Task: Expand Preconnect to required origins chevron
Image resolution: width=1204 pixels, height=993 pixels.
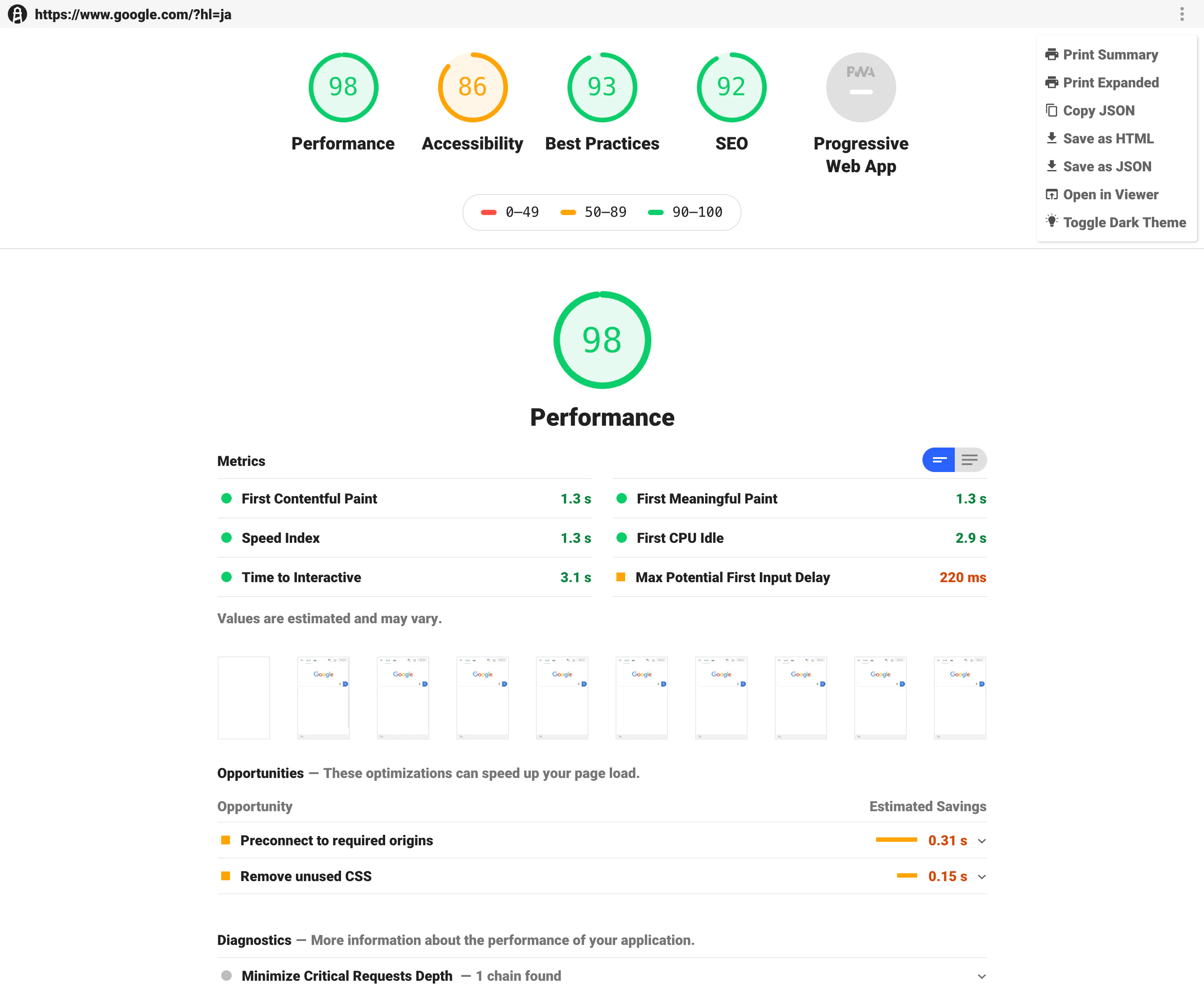Action: tap(981, 841)
